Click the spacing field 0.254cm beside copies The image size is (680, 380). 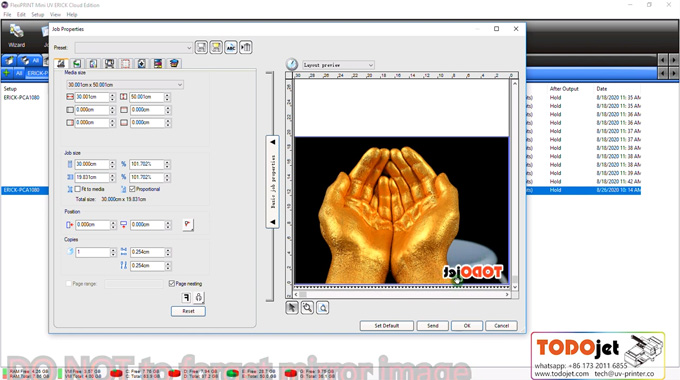pyautogui.click(x=147, y=252)
